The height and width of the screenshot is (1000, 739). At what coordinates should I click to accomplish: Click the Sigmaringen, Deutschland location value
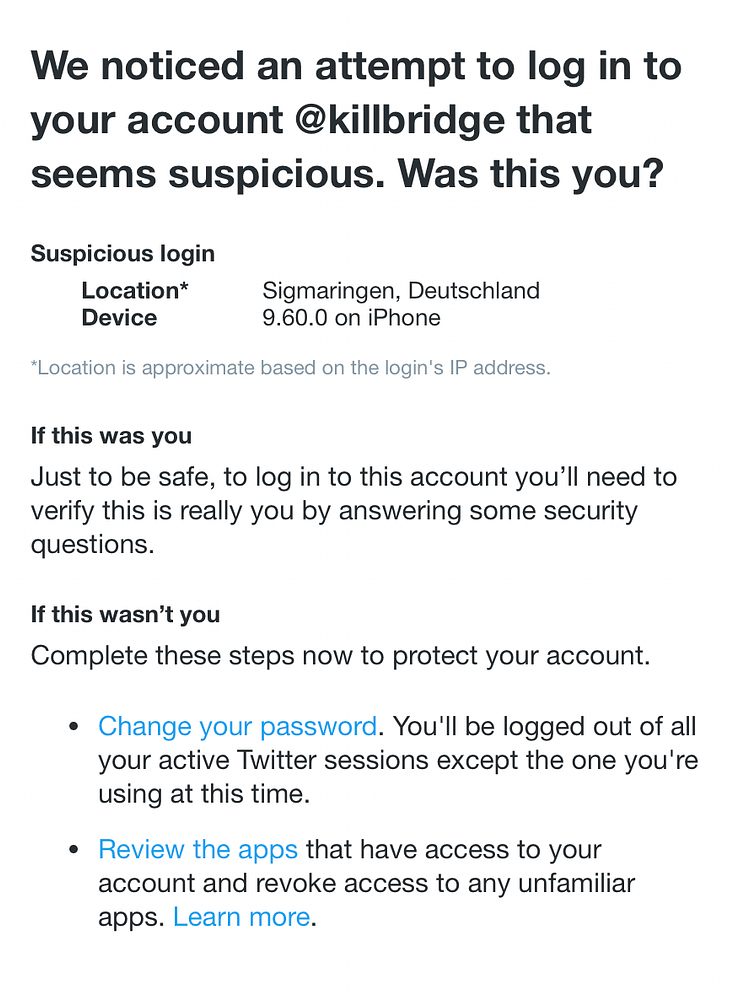[400, 291]
